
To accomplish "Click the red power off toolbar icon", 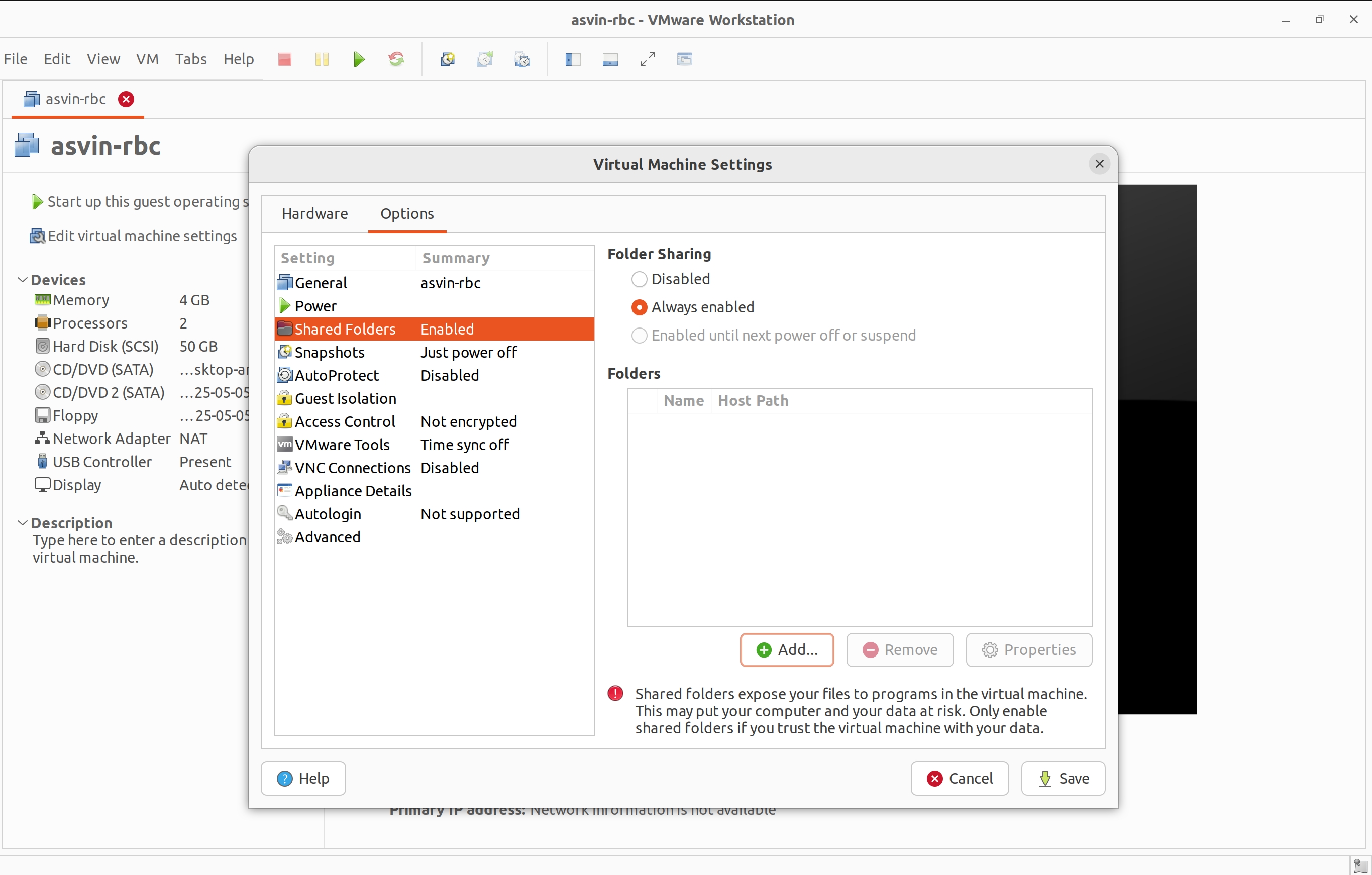I will tap(284, 59).
